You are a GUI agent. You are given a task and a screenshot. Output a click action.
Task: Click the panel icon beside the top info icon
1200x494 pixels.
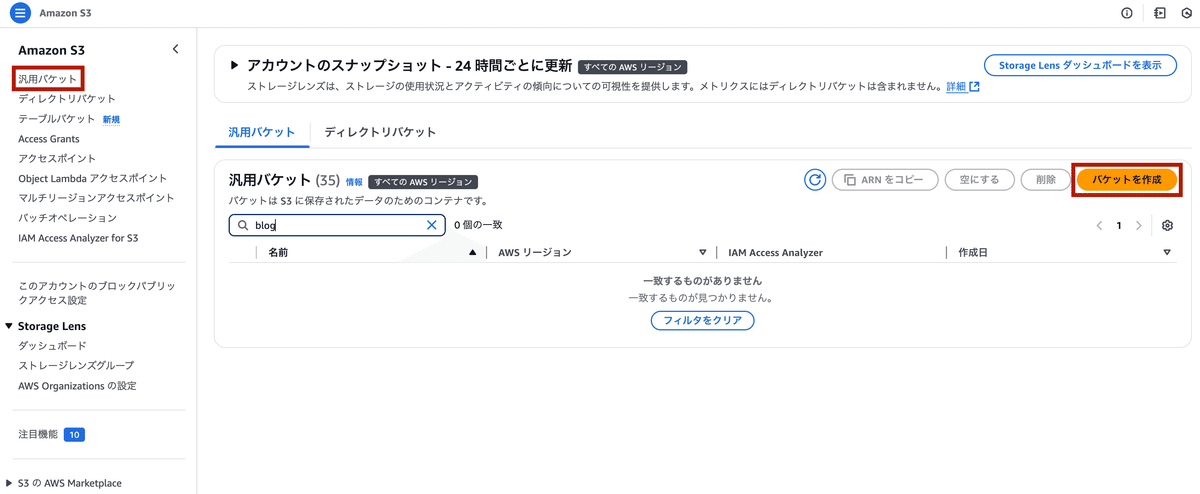[1160, 13]
